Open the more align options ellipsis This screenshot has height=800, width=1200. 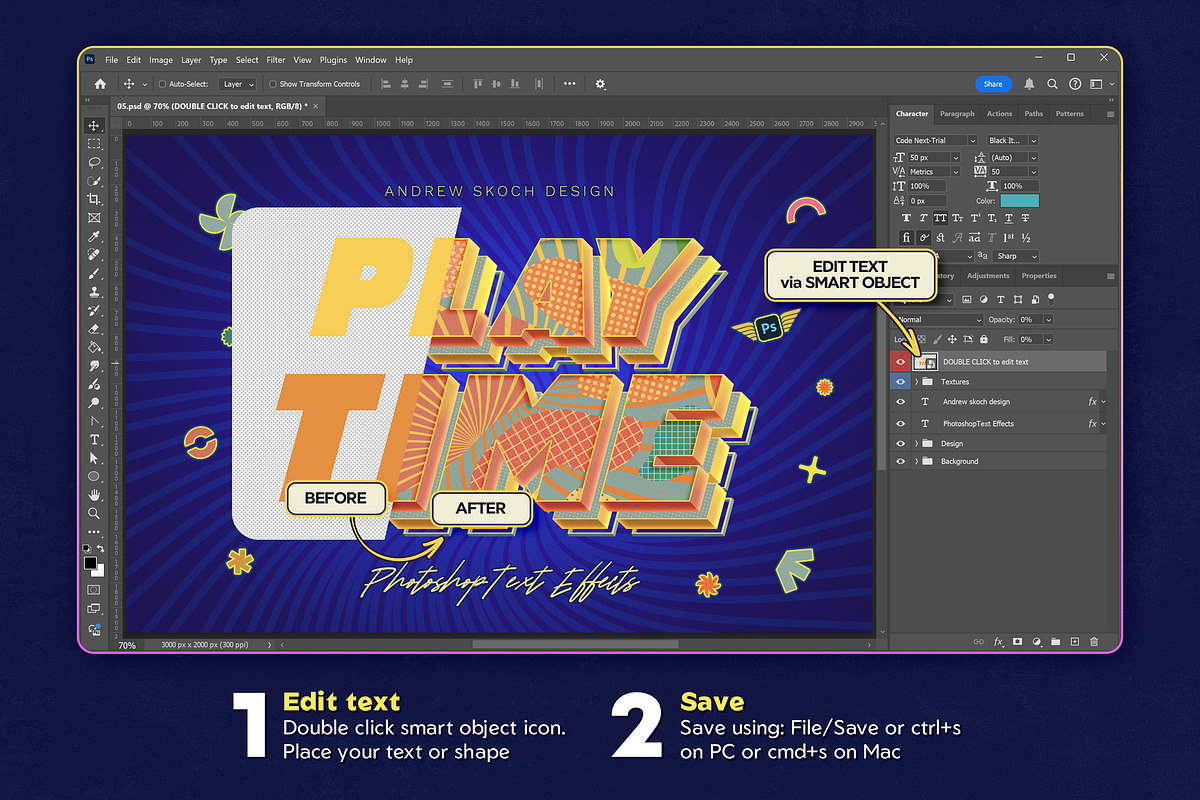click(x=570, y=85)
